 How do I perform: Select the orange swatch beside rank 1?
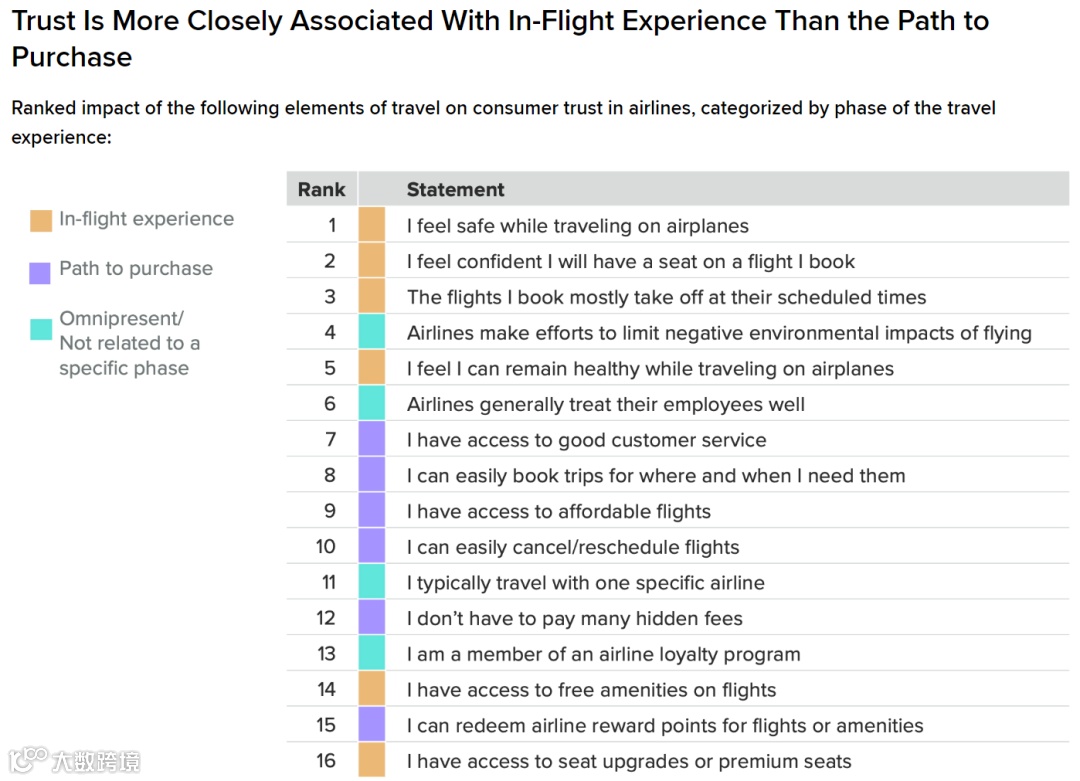point(372,225)
